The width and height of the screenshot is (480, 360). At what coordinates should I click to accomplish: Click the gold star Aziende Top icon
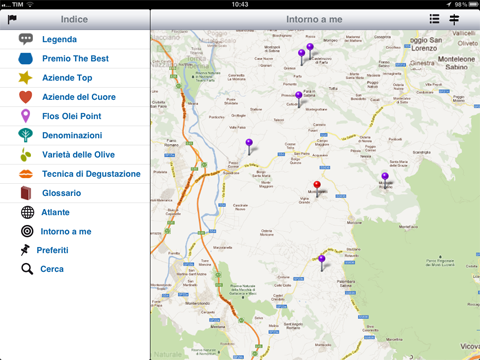pyautogui.click(x=25, y=78)
